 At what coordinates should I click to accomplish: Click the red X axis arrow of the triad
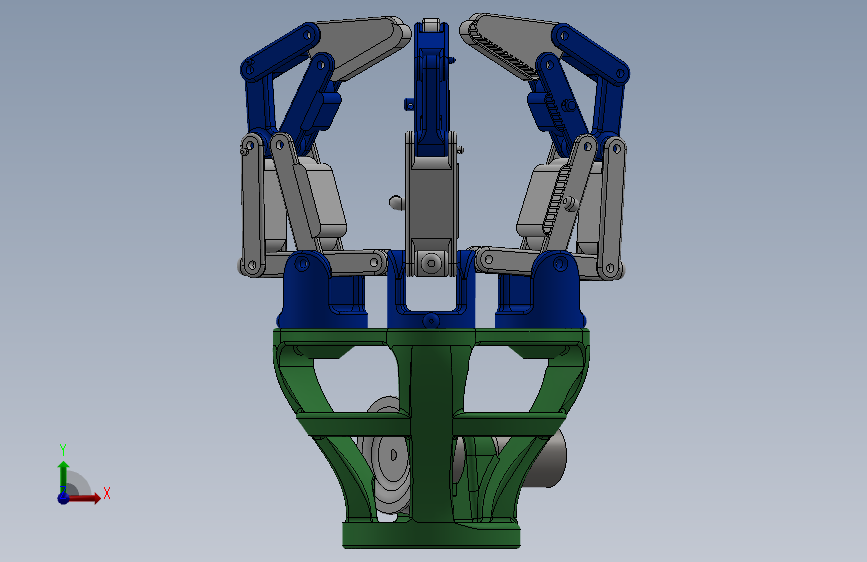(83, 498)
